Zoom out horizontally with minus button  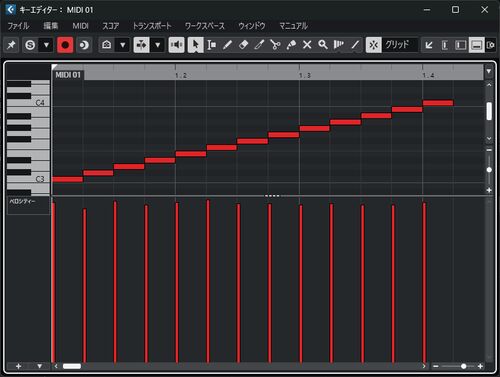pos(436,366)
